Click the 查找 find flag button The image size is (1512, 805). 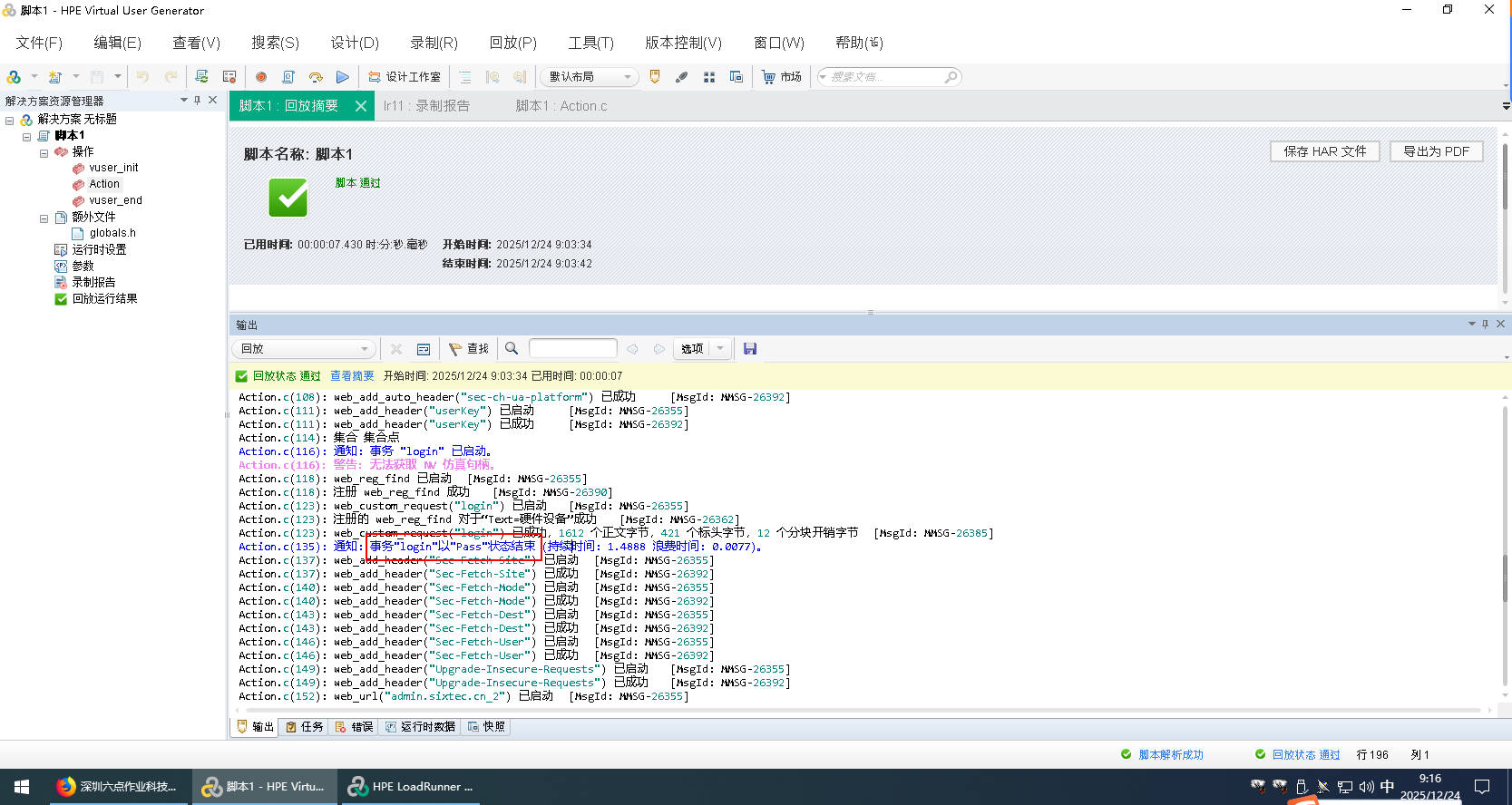(469, 349)
